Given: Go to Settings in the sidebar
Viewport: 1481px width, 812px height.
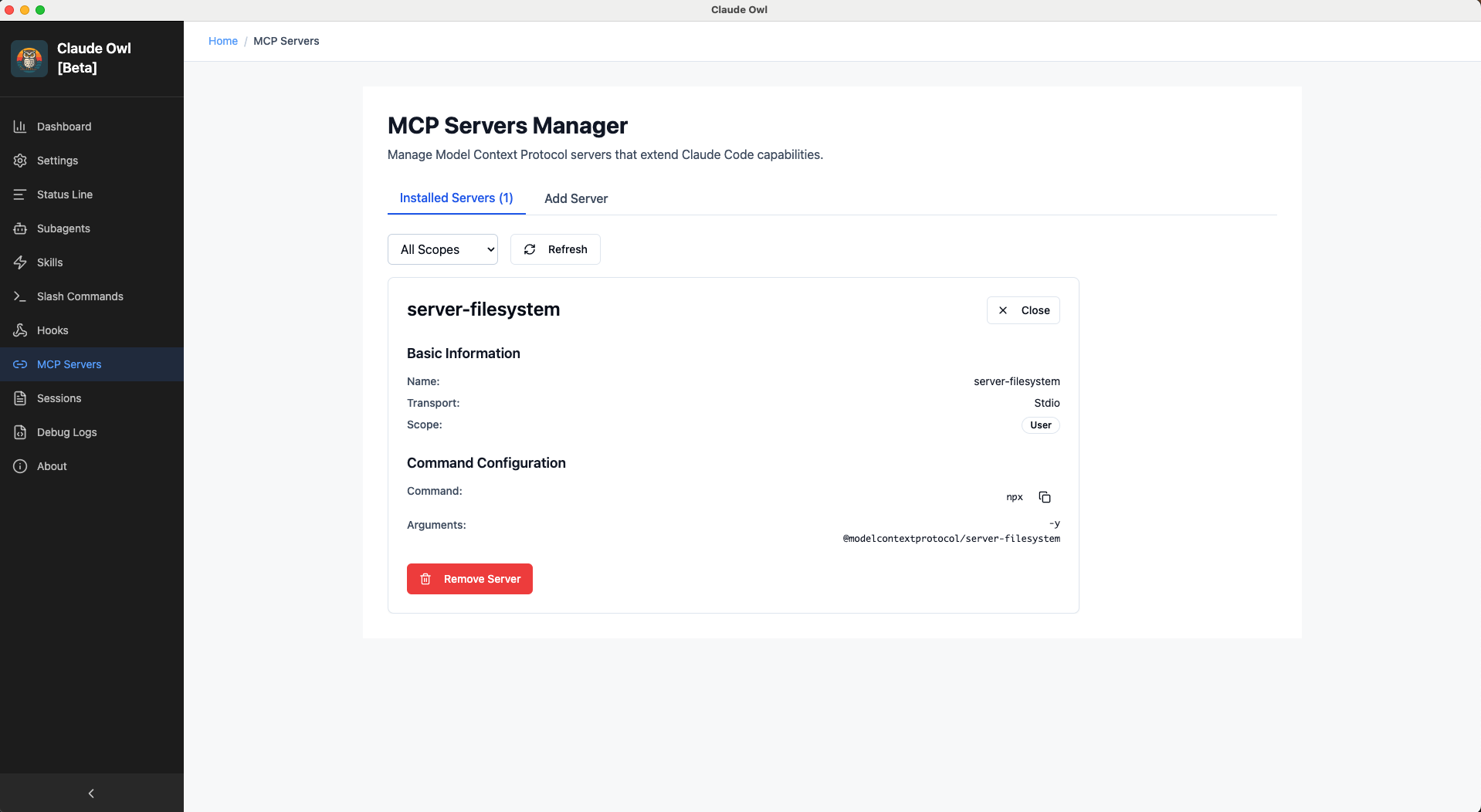Looking at the screenshot, I should [x=92, y=161].
